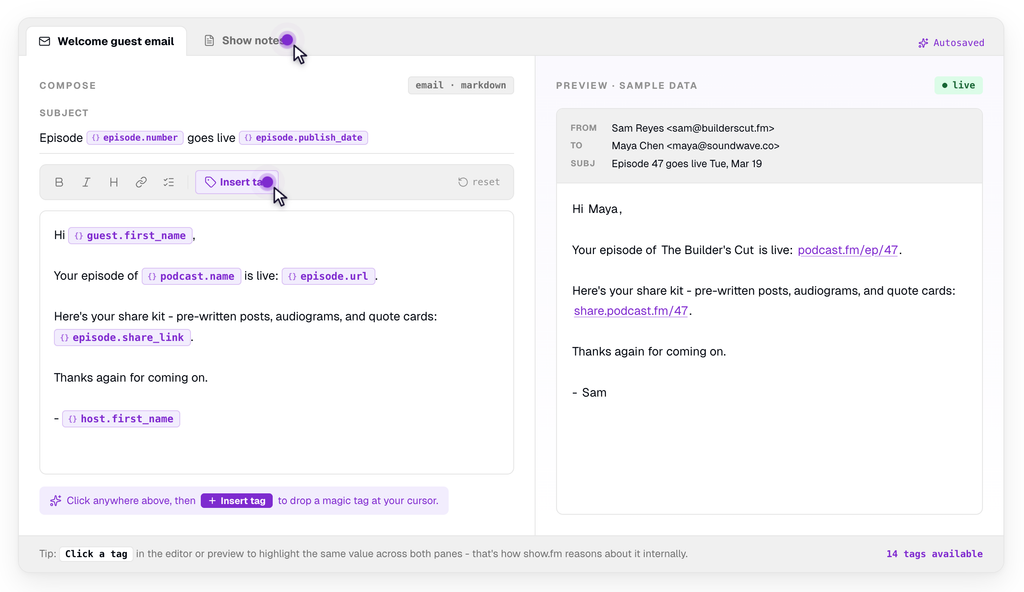The image size is (1024, 592).
Task: Click the preview recipient Maya Chen address
Action: (x=696, y=146)
